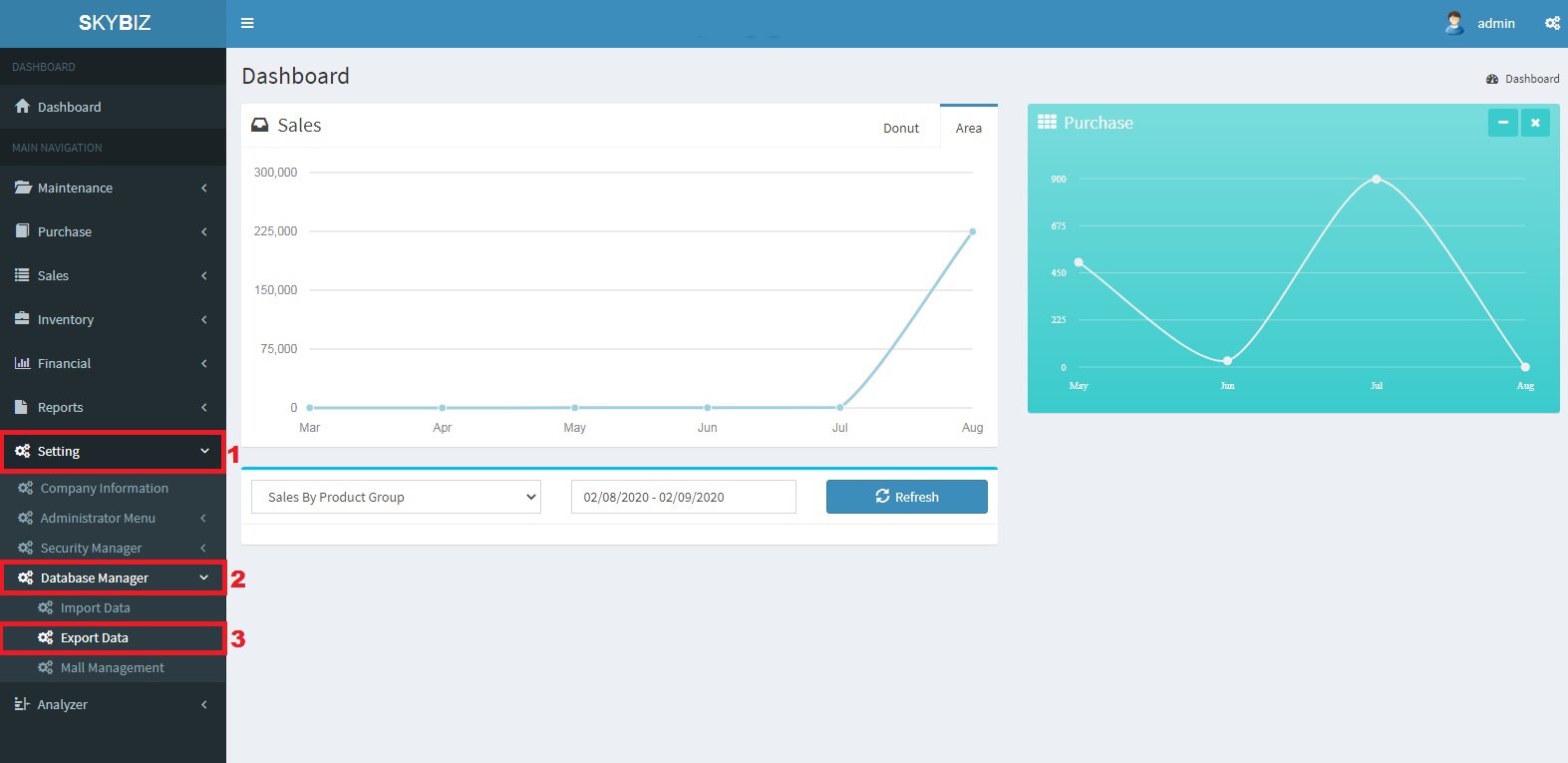Click the Maintenance folder icon

click(23, 188)
